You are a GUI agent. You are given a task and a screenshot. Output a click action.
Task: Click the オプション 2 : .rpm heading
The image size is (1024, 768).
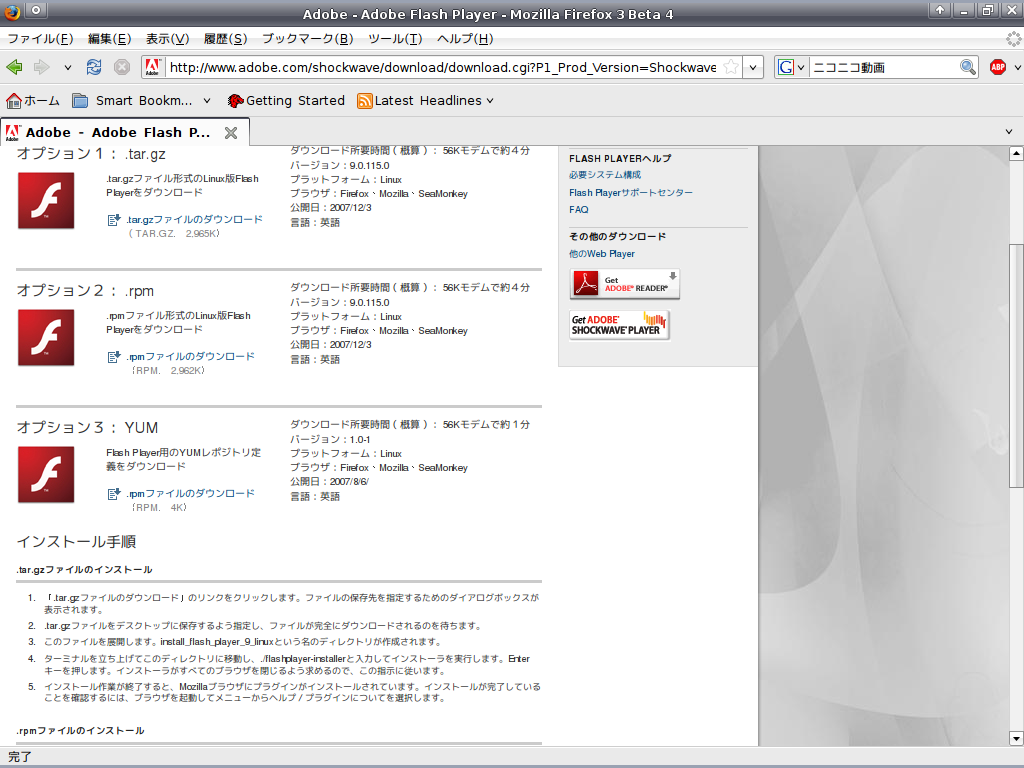point(85,291)
